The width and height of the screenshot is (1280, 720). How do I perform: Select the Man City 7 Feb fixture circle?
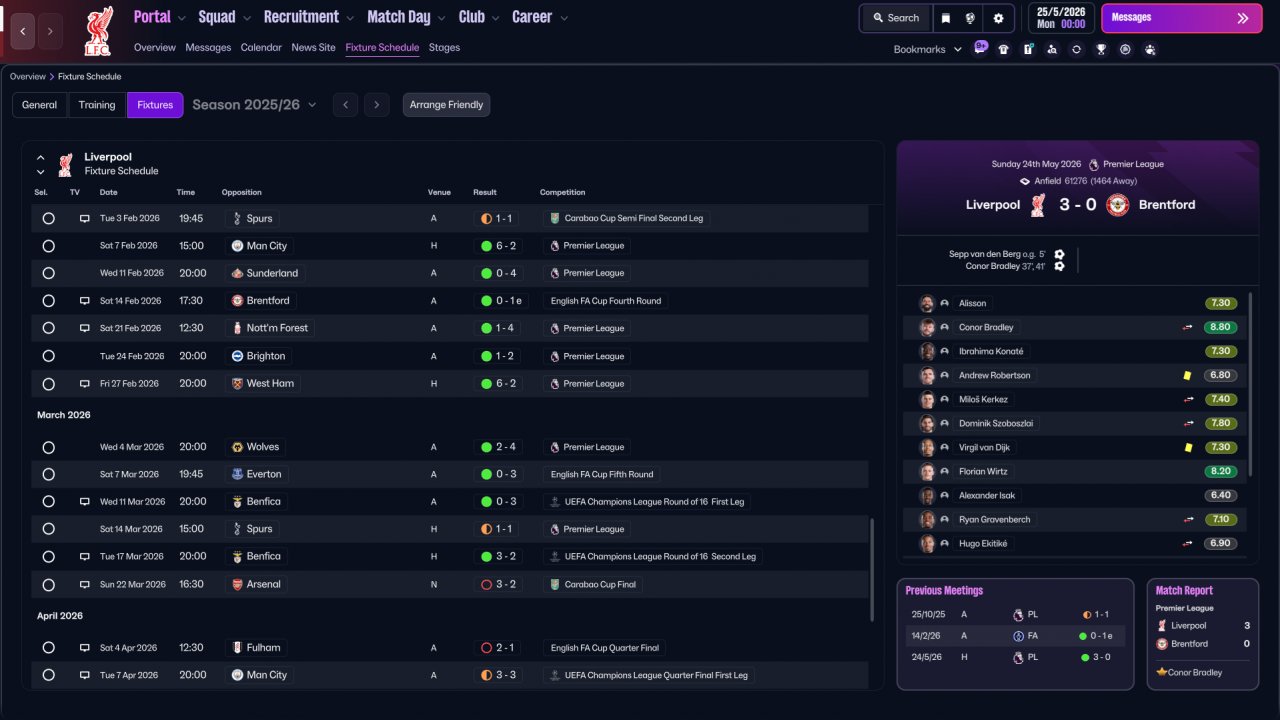(x=48, y=246)
